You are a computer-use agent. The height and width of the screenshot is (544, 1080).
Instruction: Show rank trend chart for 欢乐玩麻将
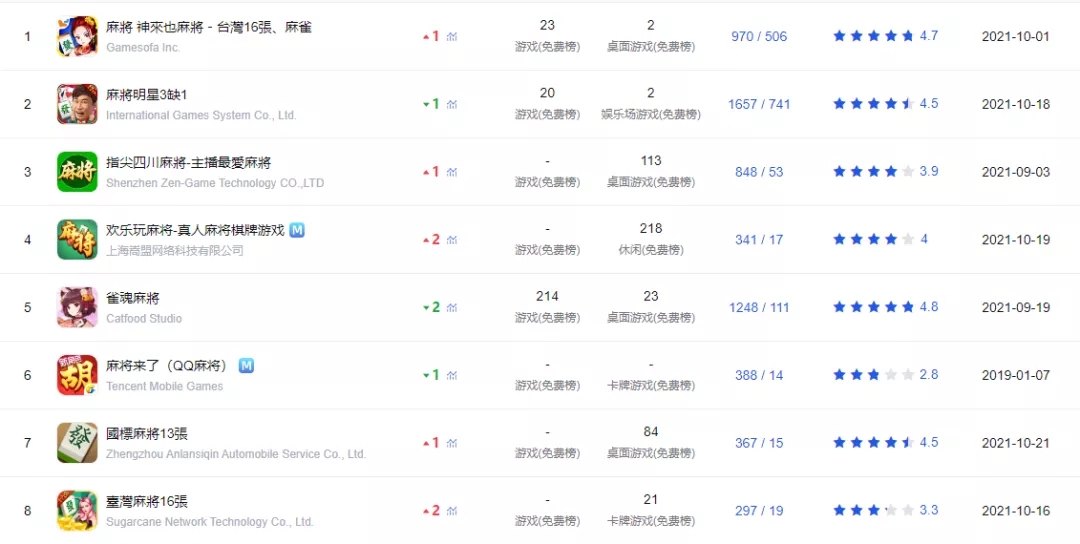coord(452,240)
